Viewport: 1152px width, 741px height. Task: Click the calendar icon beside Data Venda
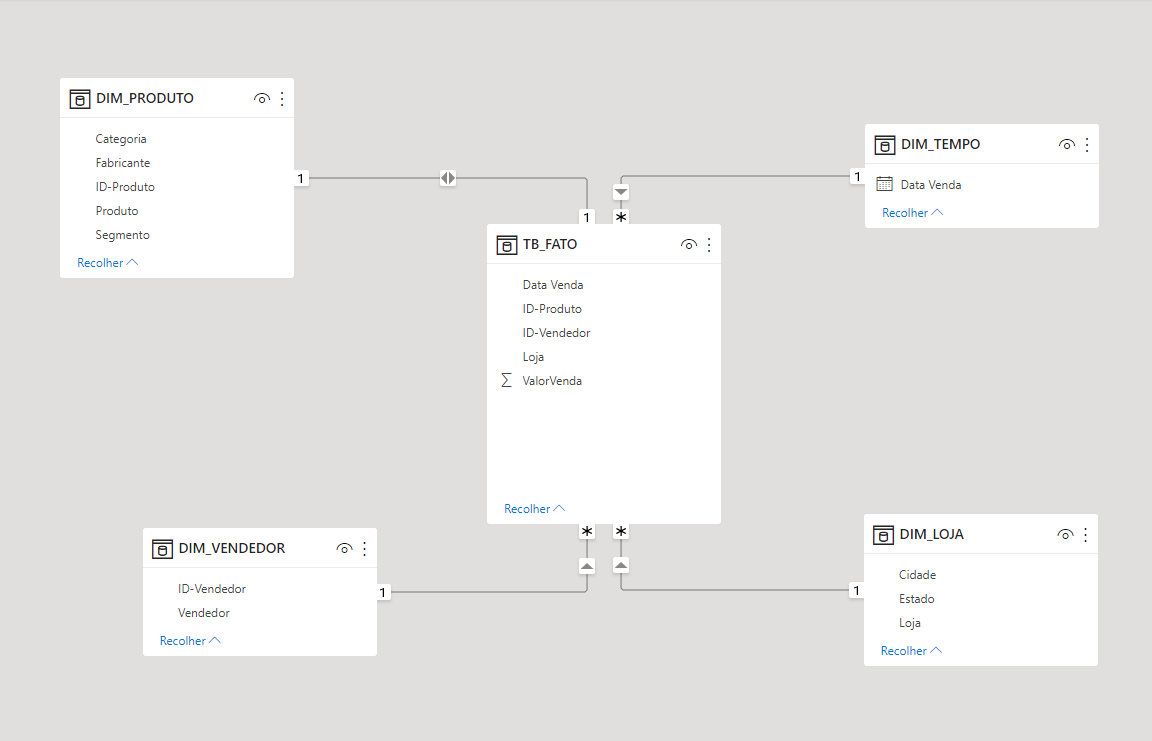[x=884, y=184]
